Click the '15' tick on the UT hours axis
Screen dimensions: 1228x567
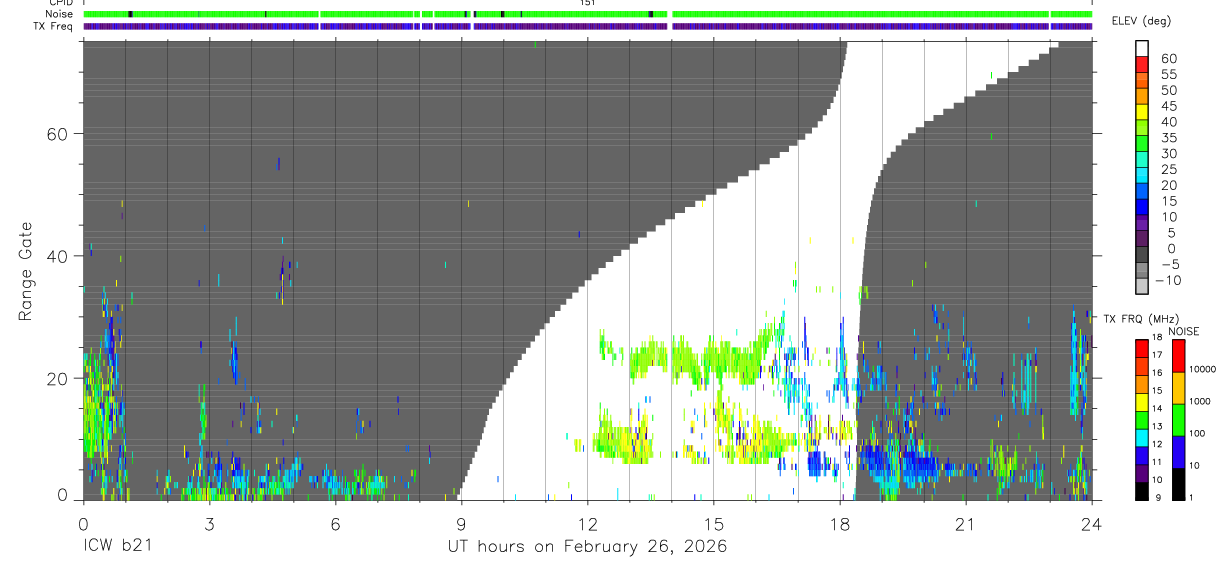click(714, 523)
